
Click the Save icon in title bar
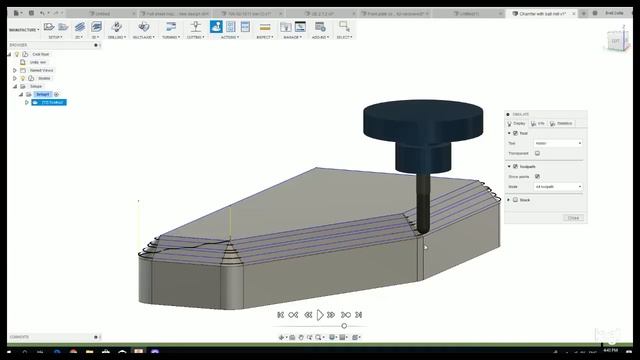point(31,13)
